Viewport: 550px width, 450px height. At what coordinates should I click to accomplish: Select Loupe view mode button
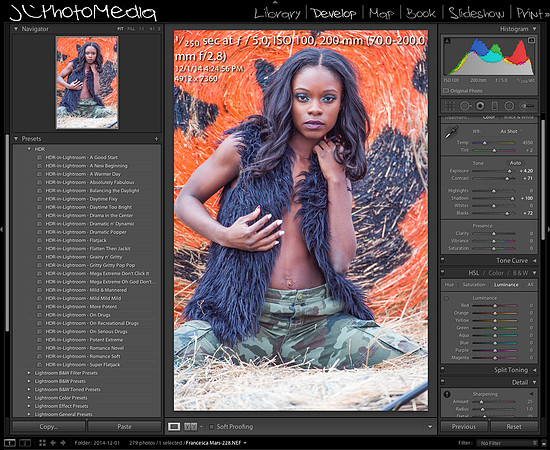[x=174, y=427]
